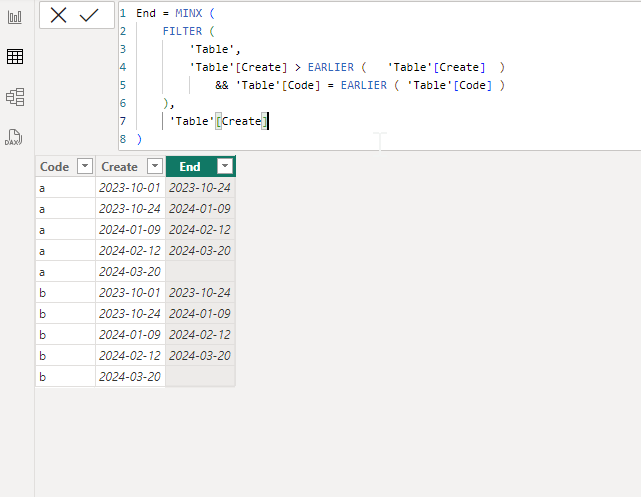641x497 pixels.
Task: Select 'b' row Create cell 2024-01-09
Action: pos(130,335)
